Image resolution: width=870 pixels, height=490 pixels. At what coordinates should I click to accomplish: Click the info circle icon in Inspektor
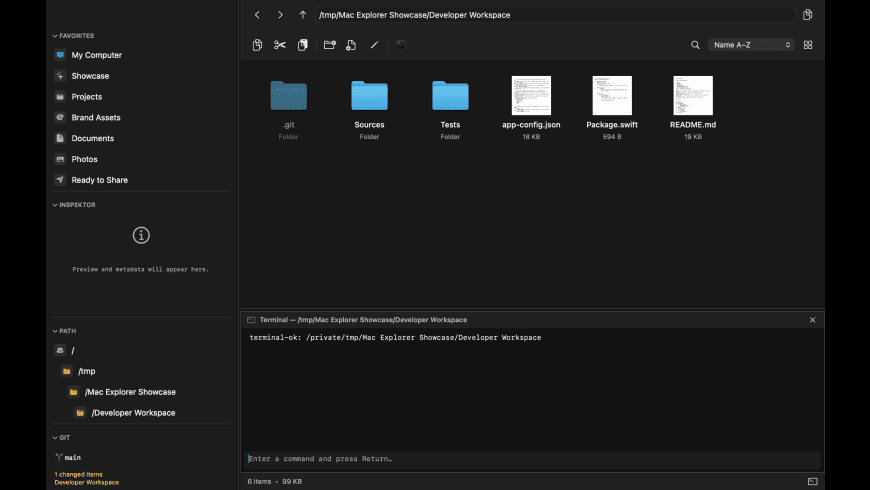tap(141, 235)
